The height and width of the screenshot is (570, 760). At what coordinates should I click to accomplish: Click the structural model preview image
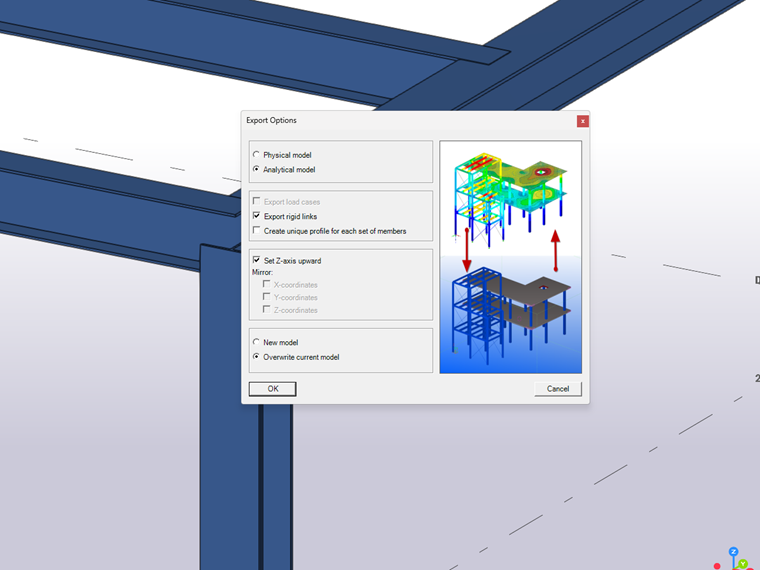point(510,257)
